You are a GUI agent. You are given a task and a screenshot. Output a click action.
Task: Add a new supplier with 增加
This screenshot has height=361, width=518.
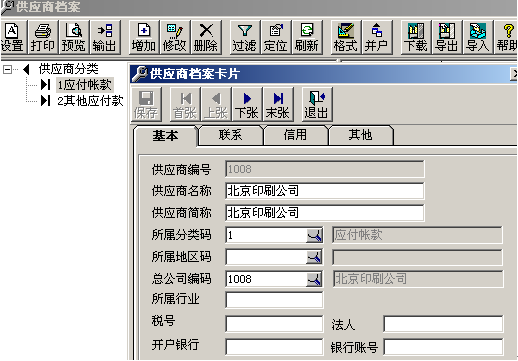click(144, 37)
